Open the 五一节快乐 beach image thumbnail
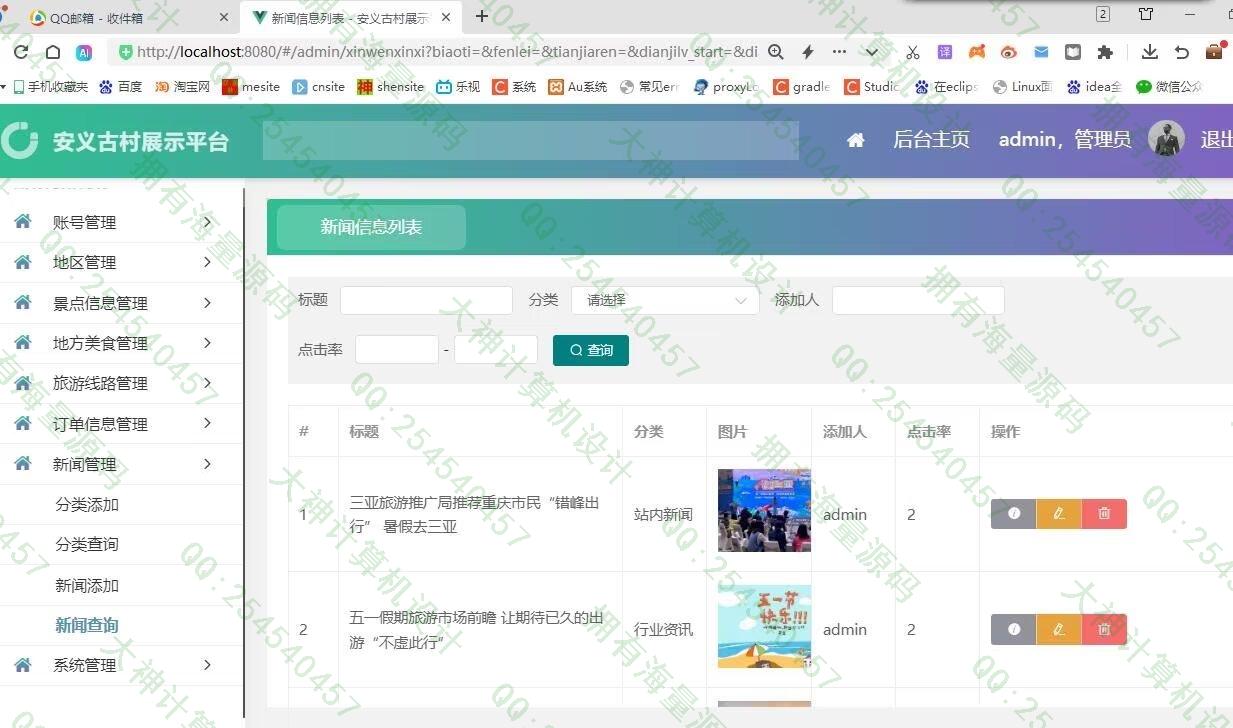Image resolution: width=1233 pixels, height=728 pixels. tap(764, 627)
